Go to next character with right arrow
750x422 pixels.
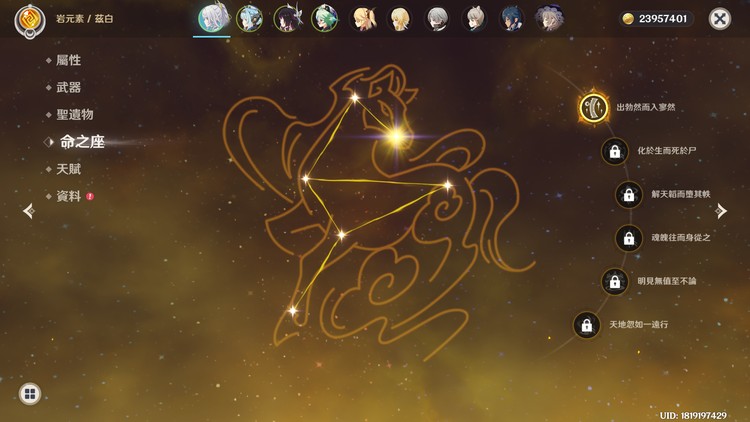[721, 210]
